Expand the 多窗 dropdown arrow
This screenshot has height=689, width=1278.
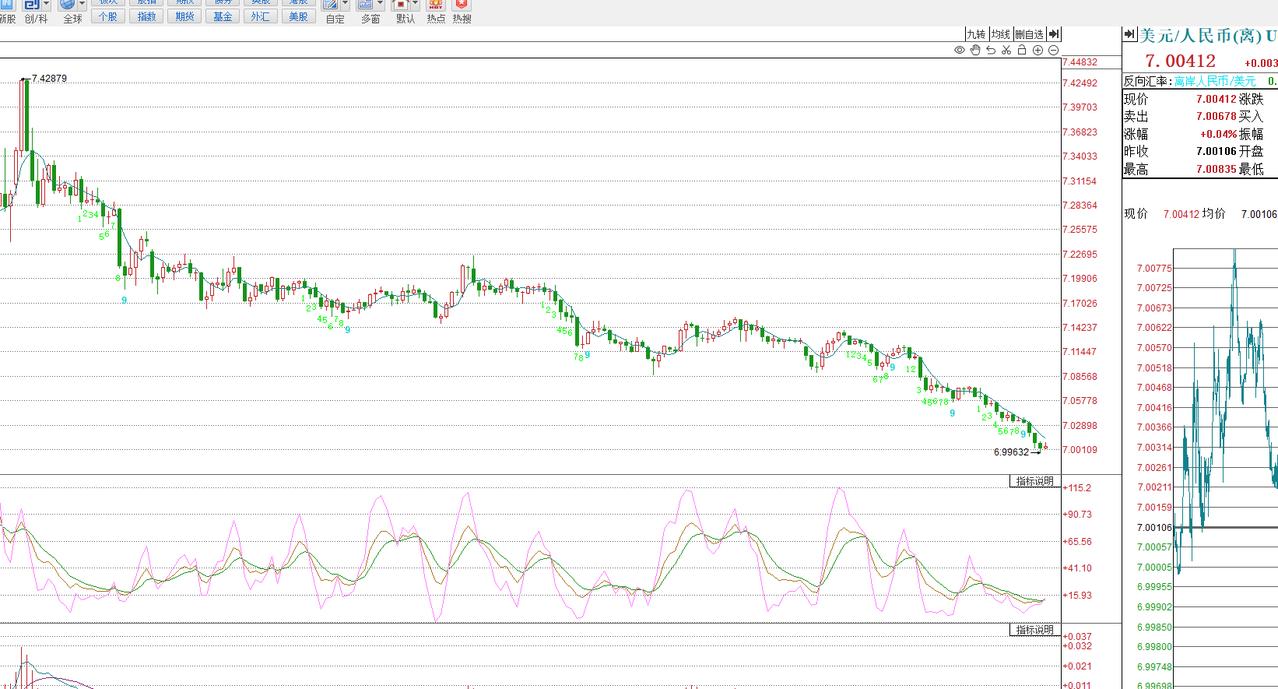(x=380, y=5)
